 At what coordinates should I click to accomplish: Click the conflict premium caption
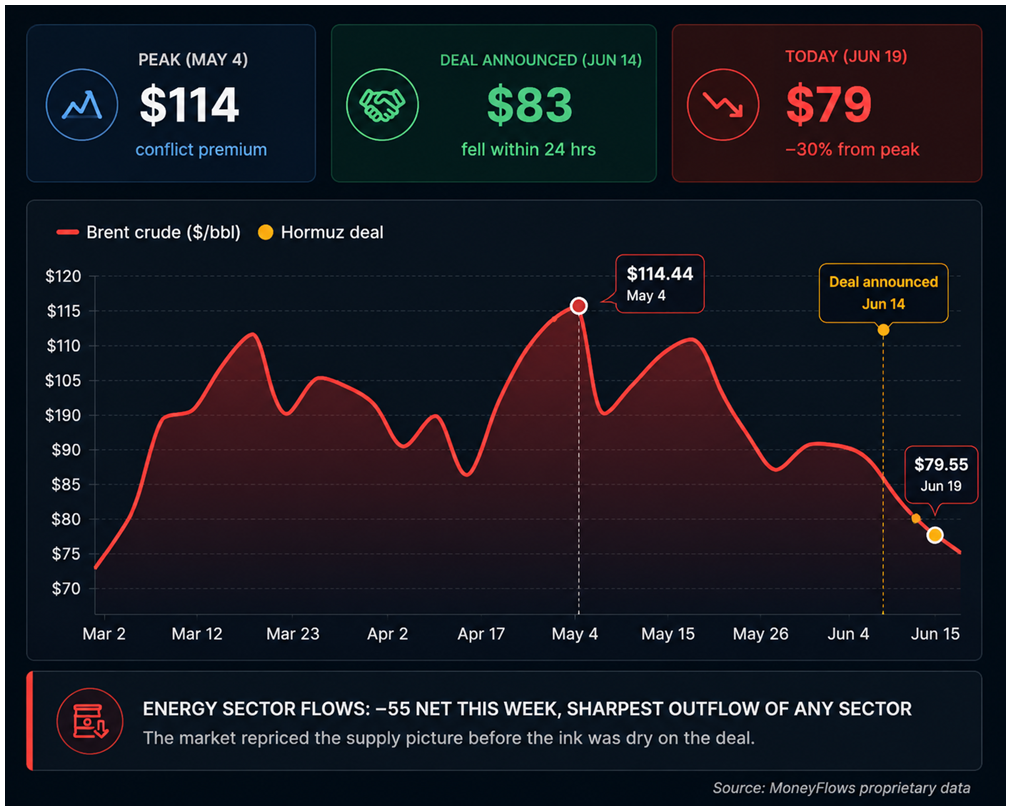[201, 149]
